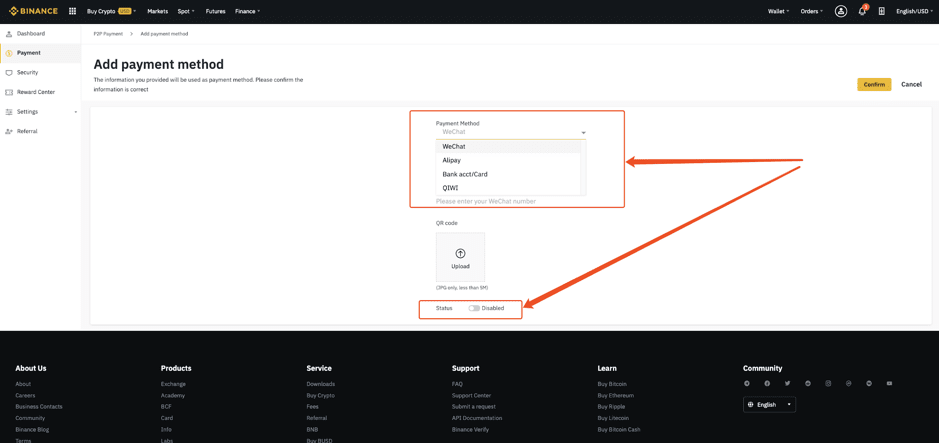The image size is (939, 443).
Task: Click the Binance logo in header
Action: click(34, 11)
